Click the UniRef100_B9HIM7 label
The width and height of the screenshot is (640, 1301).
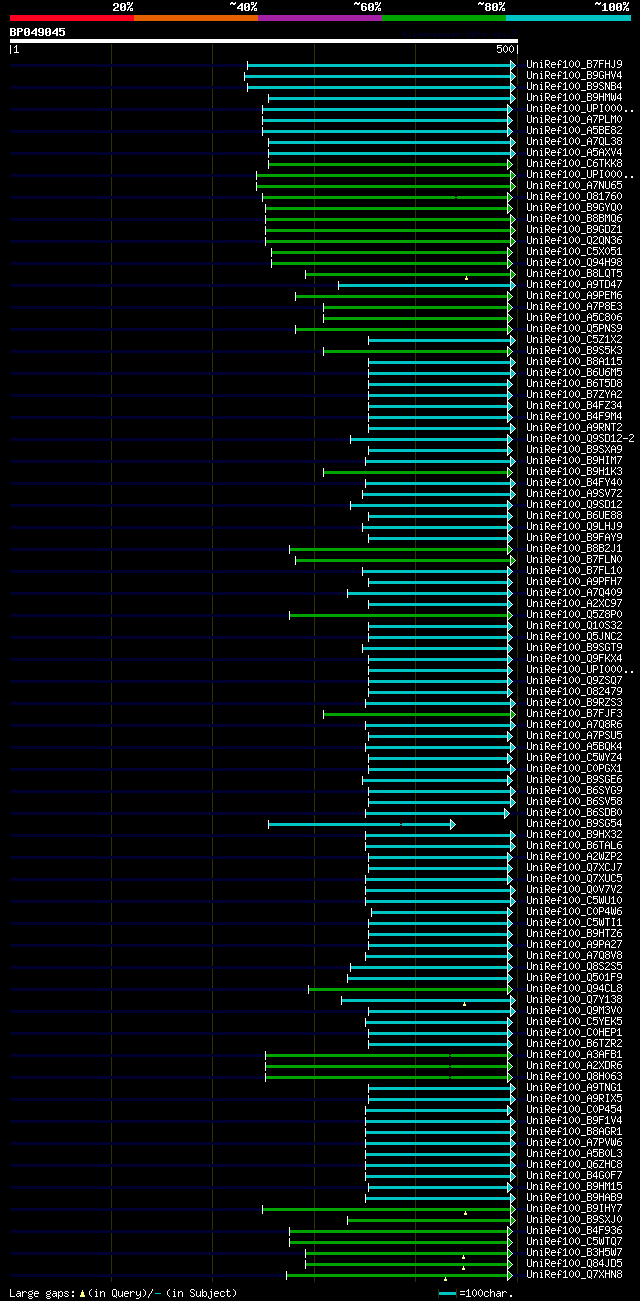[574, 460]
